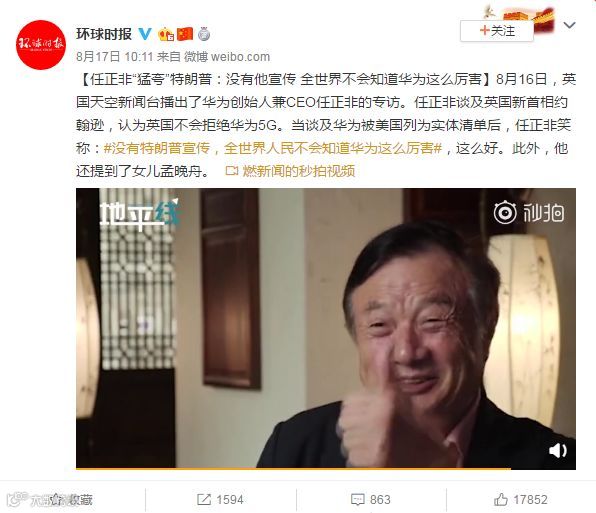Open the repost icon with 1594
This screenshot has width=596, height=513.
[x=220, y=499]
